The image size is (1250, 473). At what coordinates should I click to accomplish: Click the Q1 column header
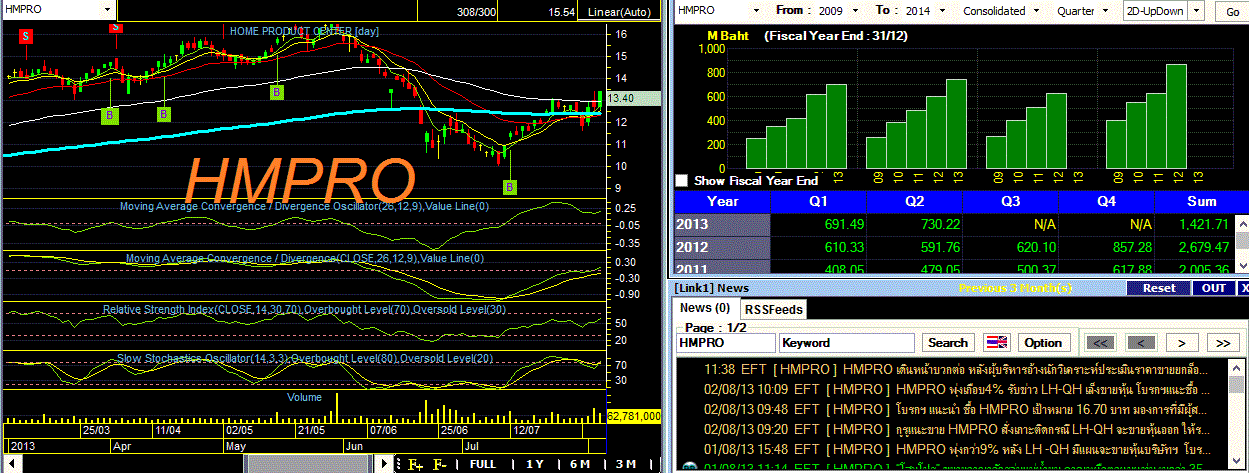(x=818, y=200)
